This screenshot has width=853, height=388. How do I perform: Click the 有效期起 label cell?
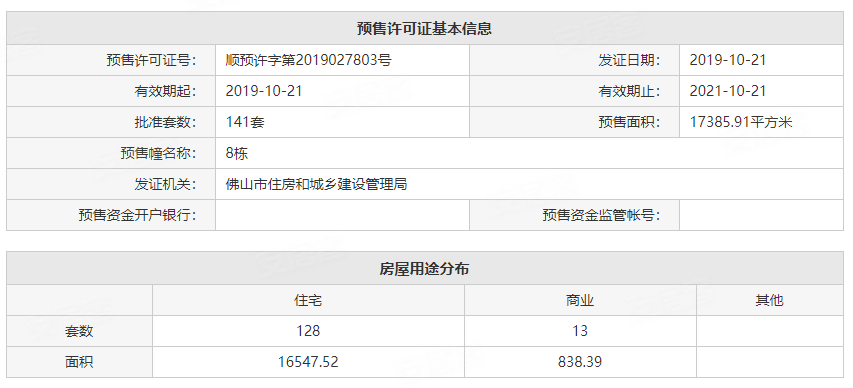coord(111,91)
